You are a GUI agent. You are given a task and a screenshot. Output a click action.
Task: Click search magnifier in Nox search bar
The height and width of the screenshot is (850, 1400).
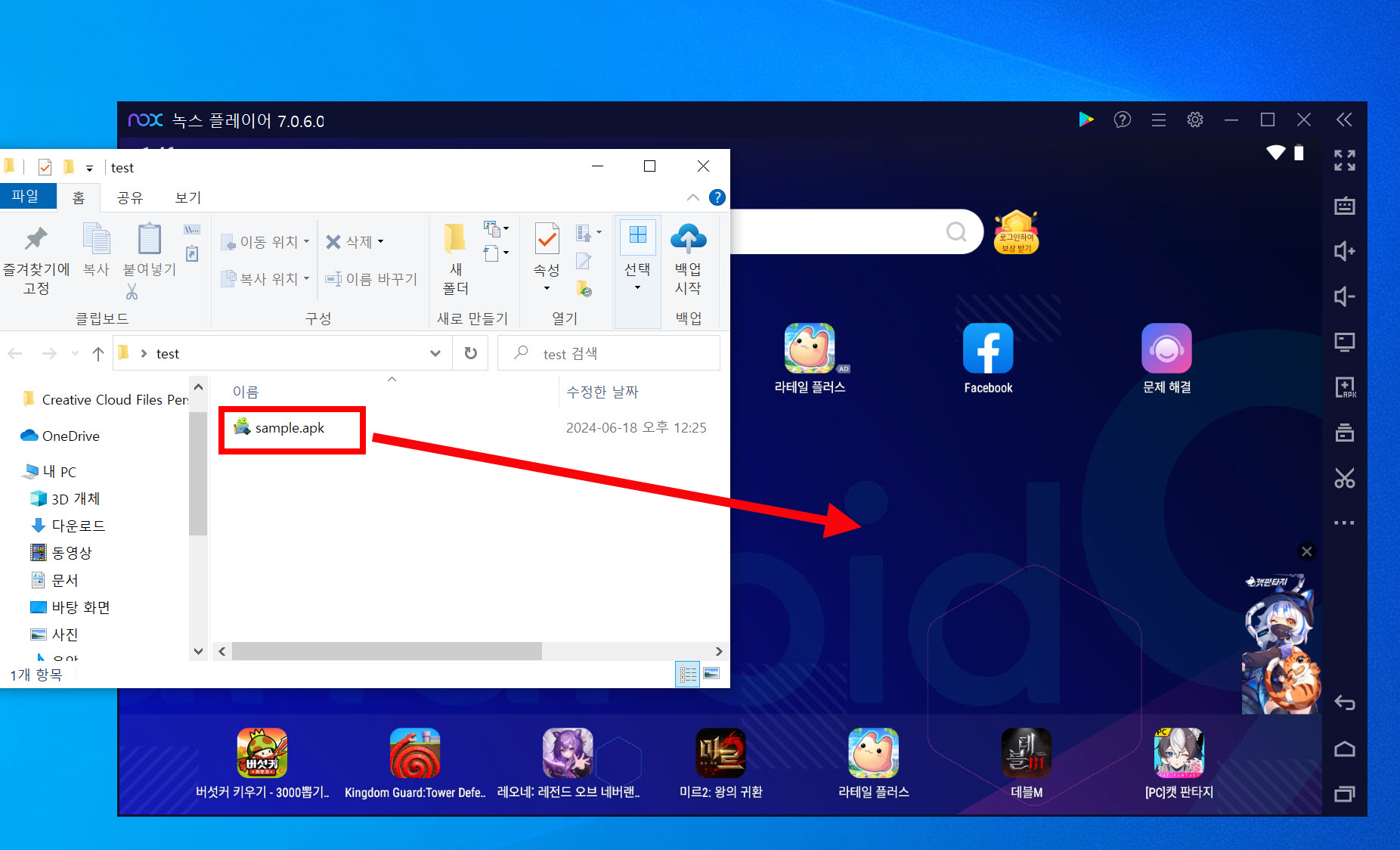tap(956, 231)
